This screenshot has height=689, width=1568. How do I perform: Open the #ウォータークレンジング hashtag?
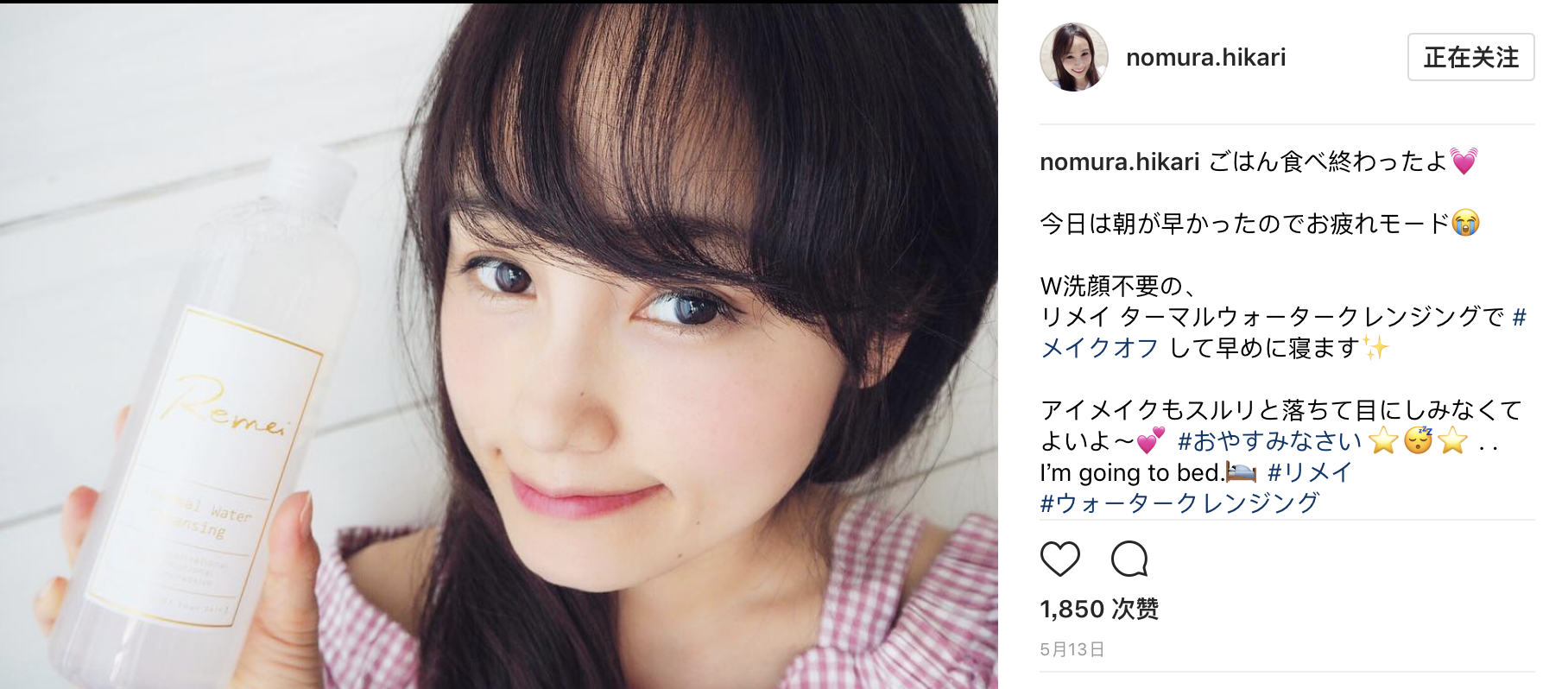click(x=1179, y=503)
